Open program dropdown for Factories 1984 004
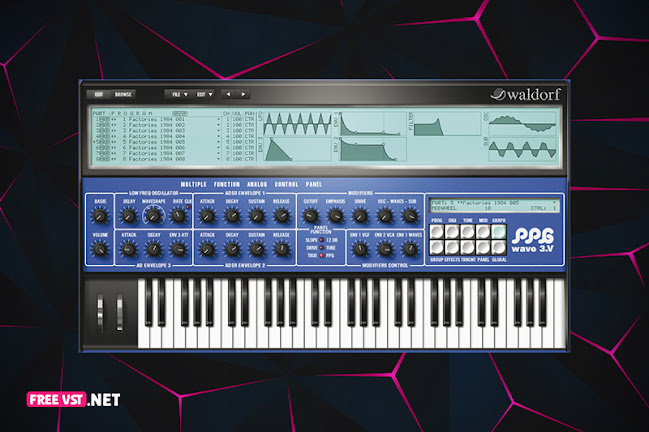Image resolution: width=649 pixels, height=432 pixels. [x=219, y=136]
